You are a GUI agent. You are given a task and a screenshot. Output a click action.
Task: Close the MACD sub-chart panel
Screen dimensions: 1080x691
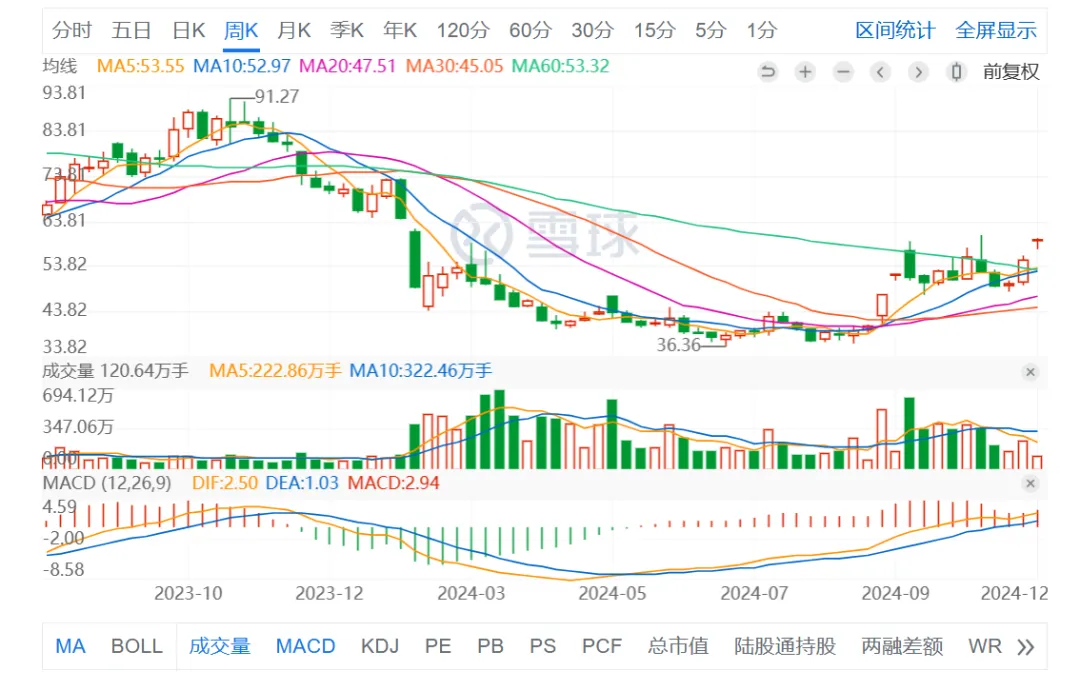pyautogui.click(x=1030, y=484)
